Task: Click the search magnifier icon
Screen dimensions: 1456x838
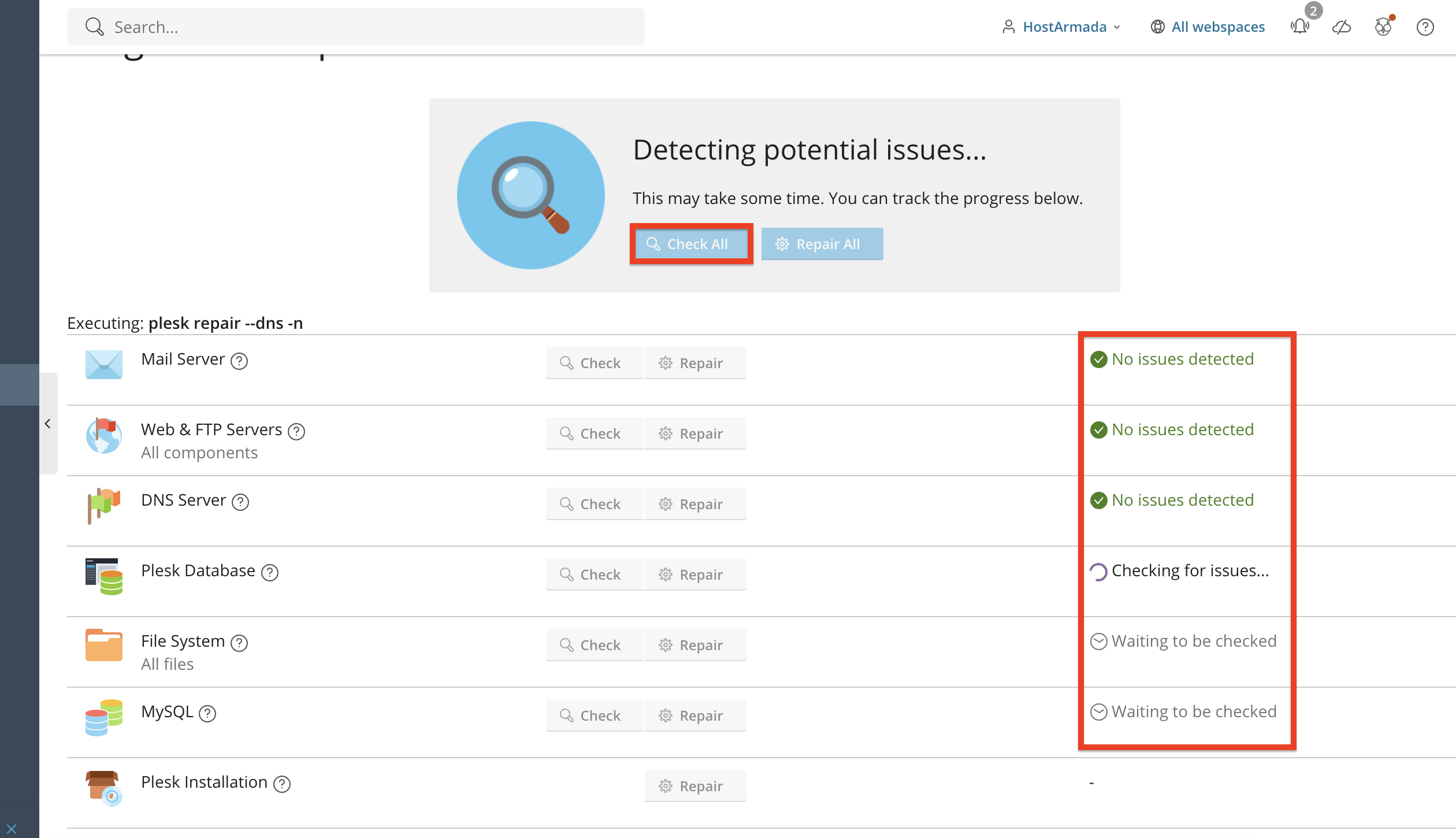Action: coord(94,27)
